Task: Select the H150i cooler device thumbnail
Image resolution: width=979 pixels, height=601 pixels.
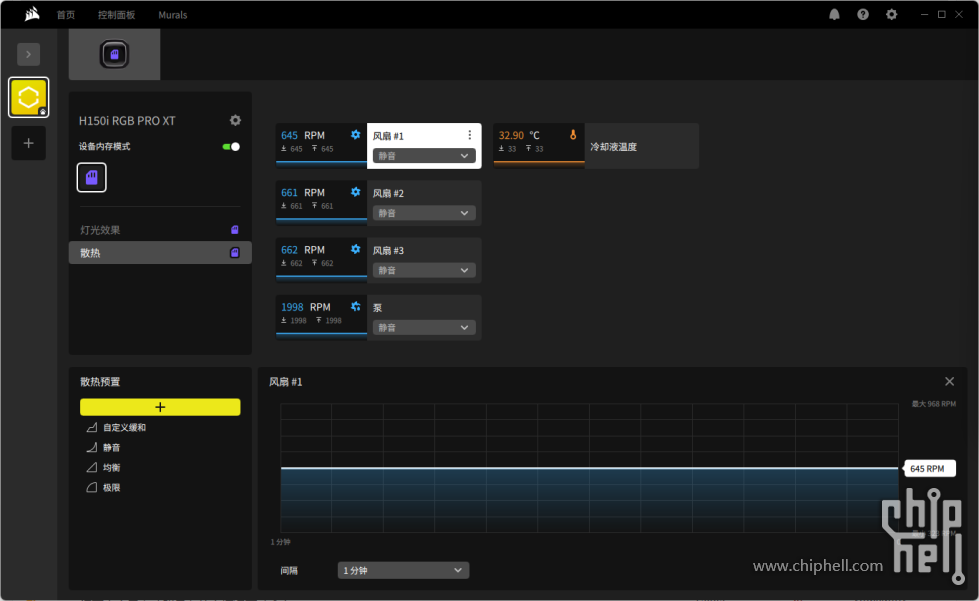Action: coord(114,54)
